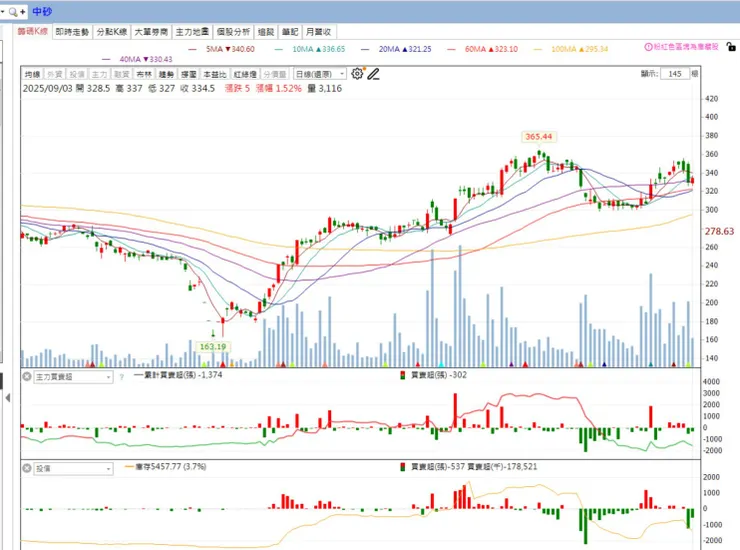Click the date 2025/09/03 in quote line
This screenshot has height=550, width=740.
click(48, 88)
